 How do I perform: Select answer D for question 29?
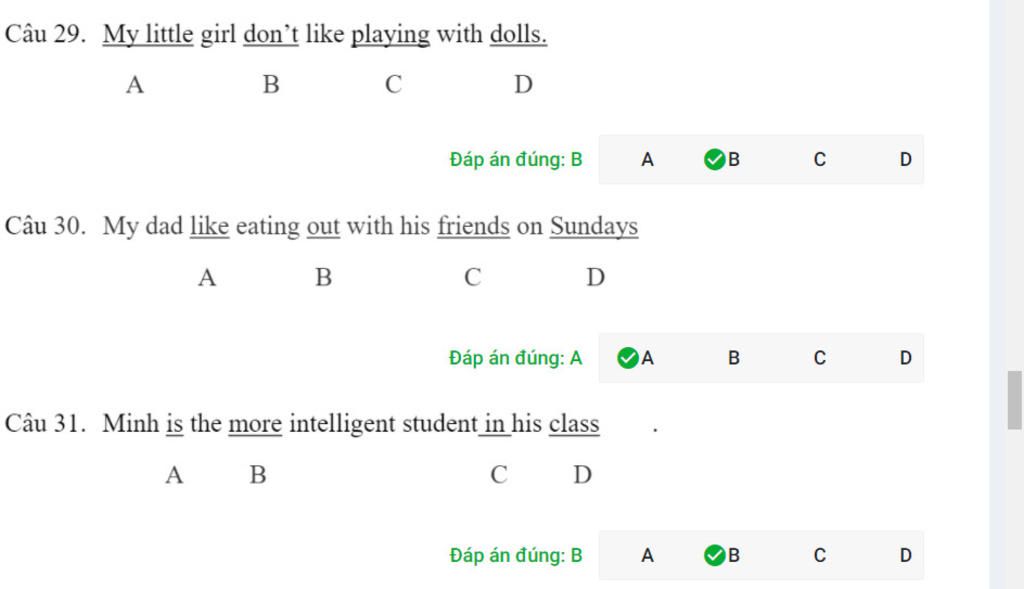click(x=905, y=159)
